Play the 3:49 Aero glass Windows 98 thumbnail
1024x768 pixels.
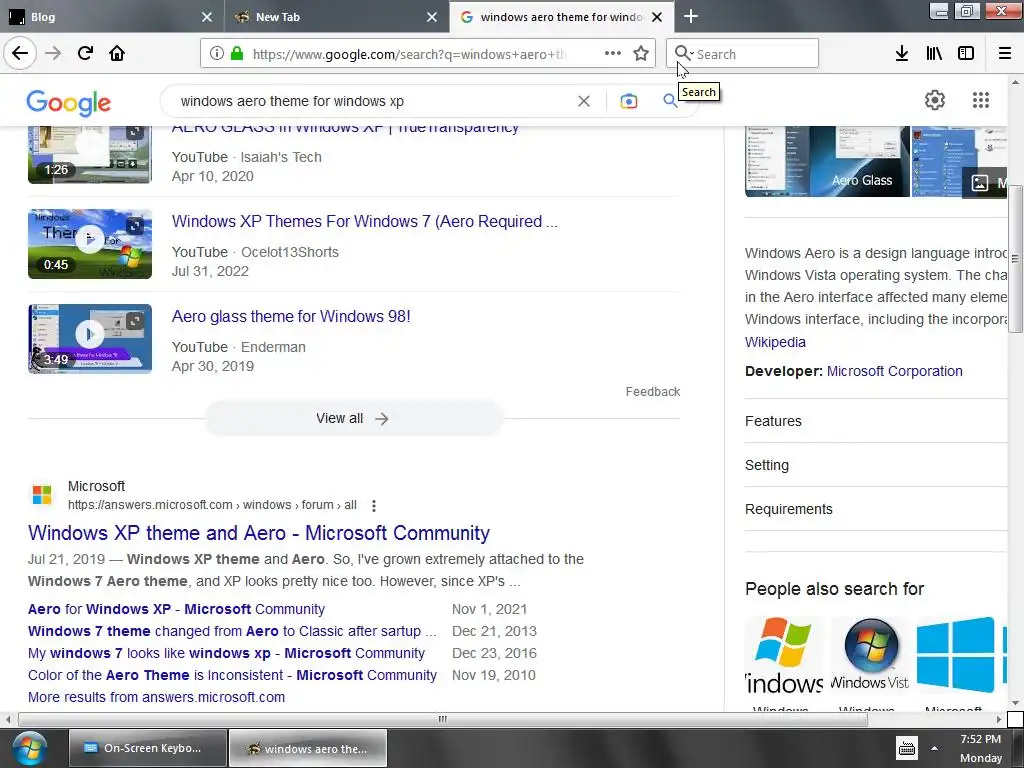pos(89,338)
